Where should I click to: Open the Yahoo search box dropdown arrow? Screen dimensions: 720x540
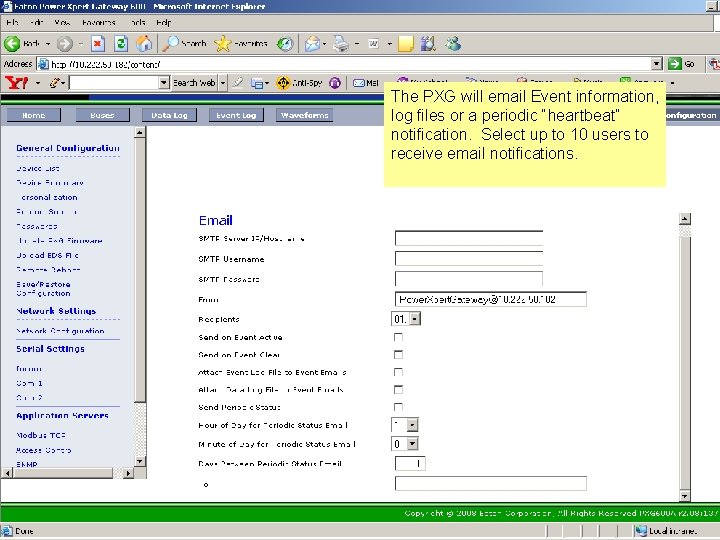(x=164, y=83)
